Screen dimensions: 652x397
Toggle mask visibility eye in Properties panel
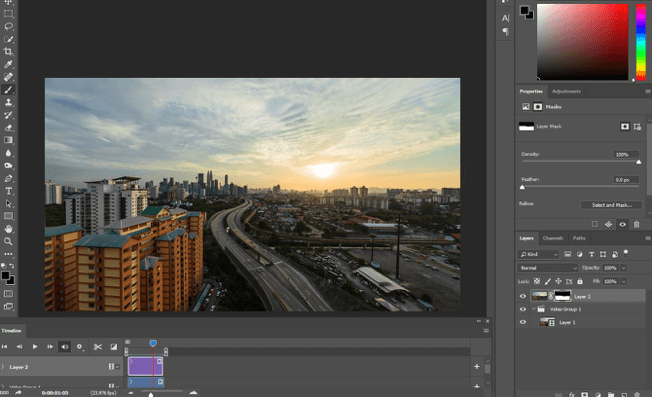coord(622,224)
